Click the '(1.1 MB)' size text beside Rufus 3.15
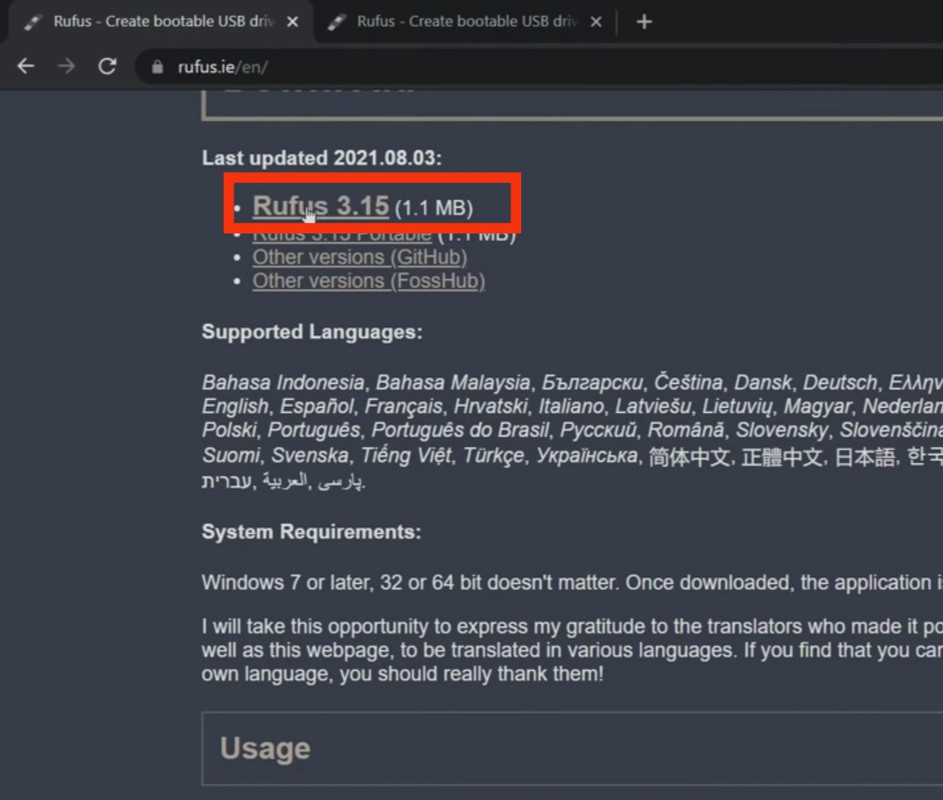943x800 pixels. [x=434, y=208]
